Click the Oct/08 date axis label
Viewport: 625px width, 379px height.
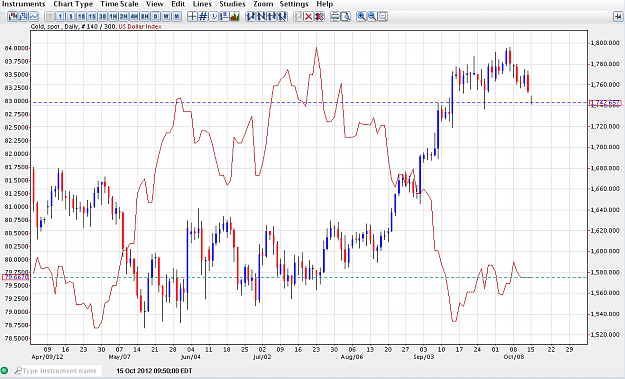coord(513,357)
